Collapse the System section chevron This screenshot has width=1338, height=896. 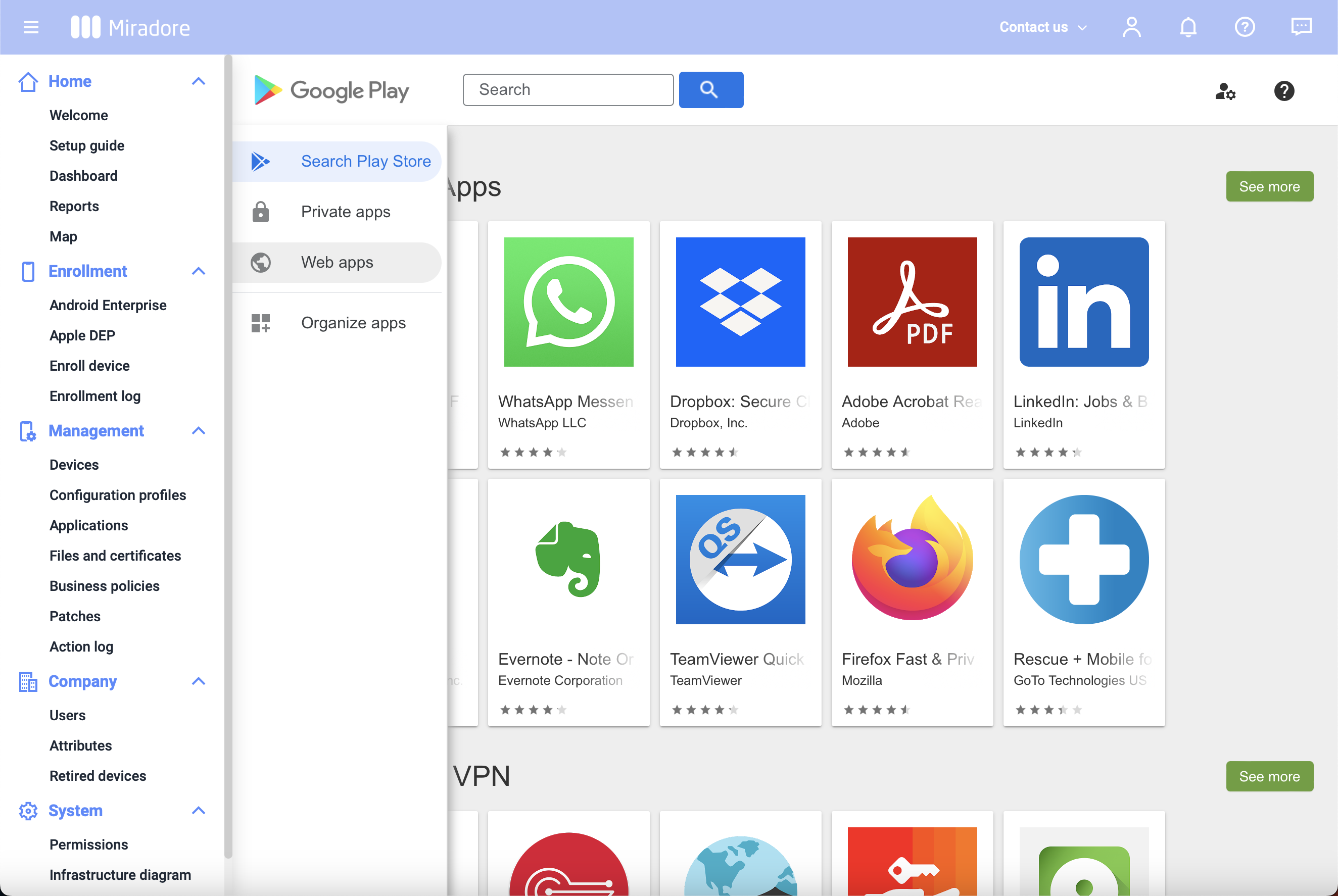tap(199, 810)
